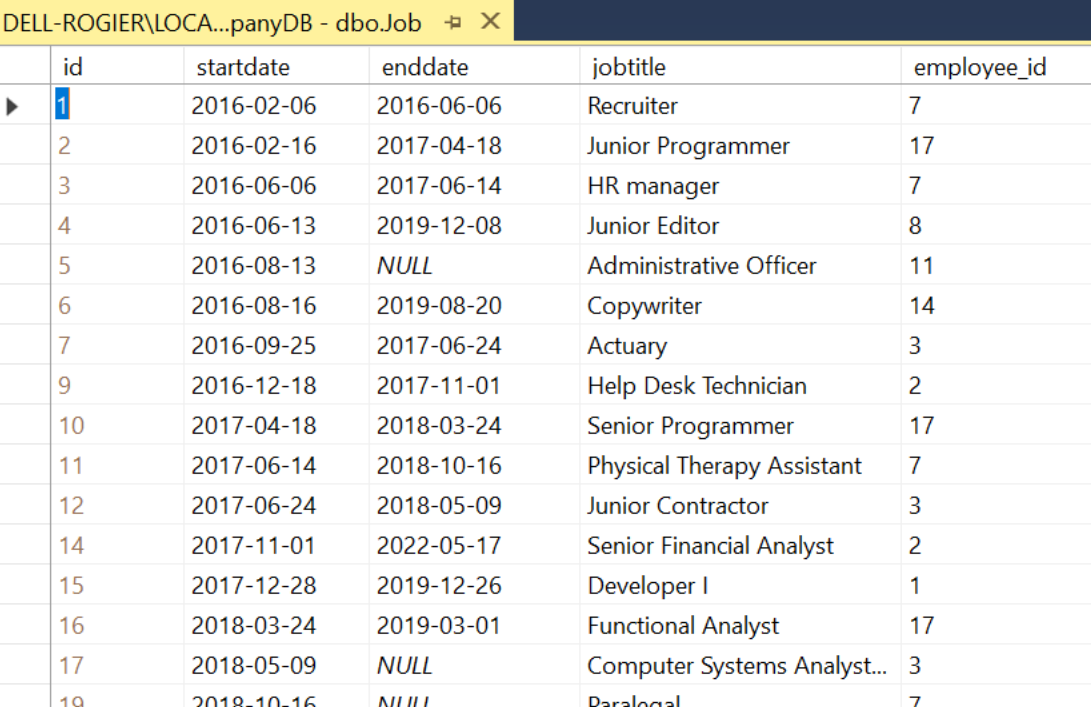Click the HR manager jobtitle cell

point(653,186)
